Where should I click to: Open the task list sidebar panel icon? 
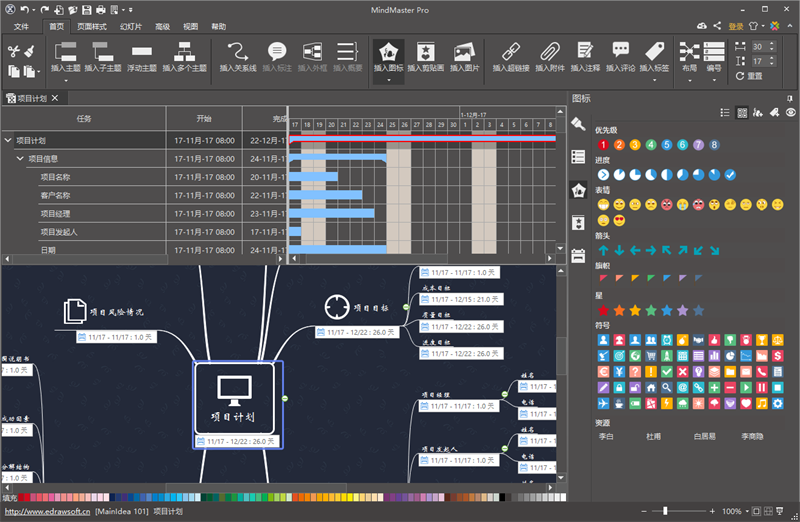(x=578, y=157)
